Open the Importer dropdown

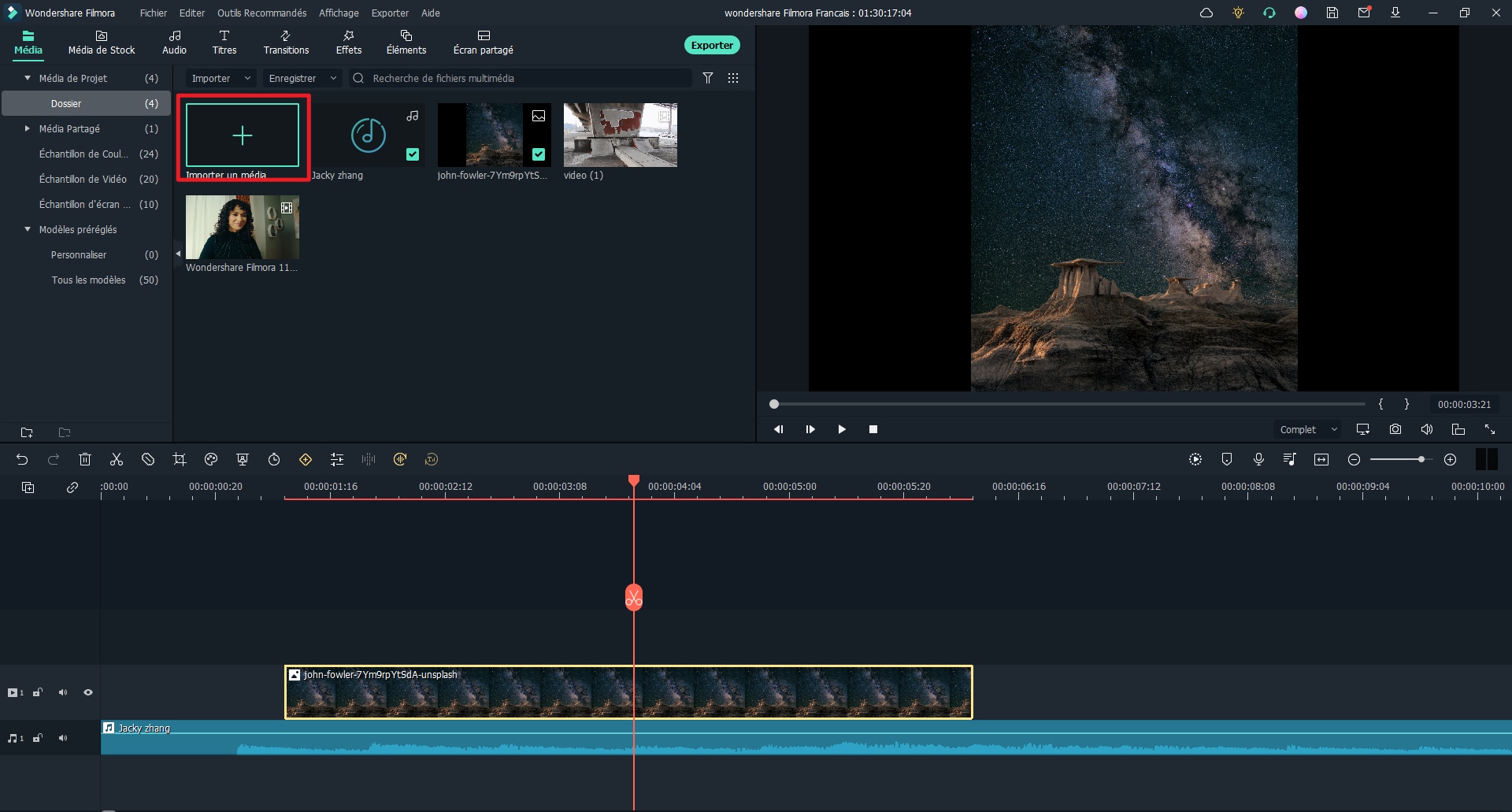tap(221, 78)
